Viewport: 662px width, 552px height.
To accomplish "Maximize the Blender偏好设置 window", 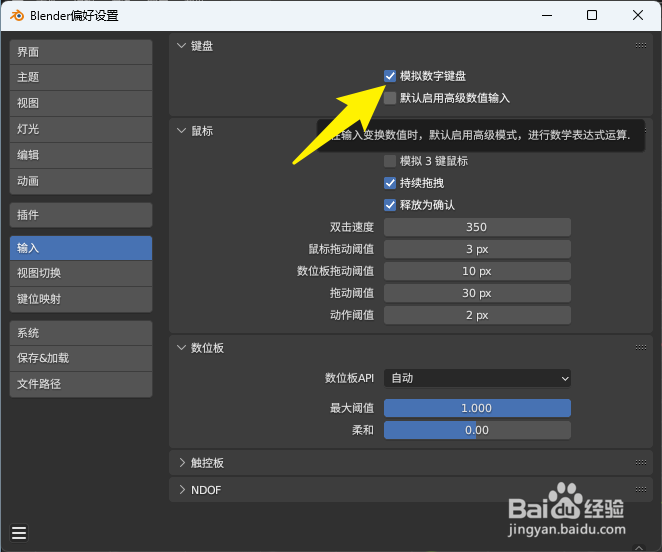I will [x=592, y=16].
